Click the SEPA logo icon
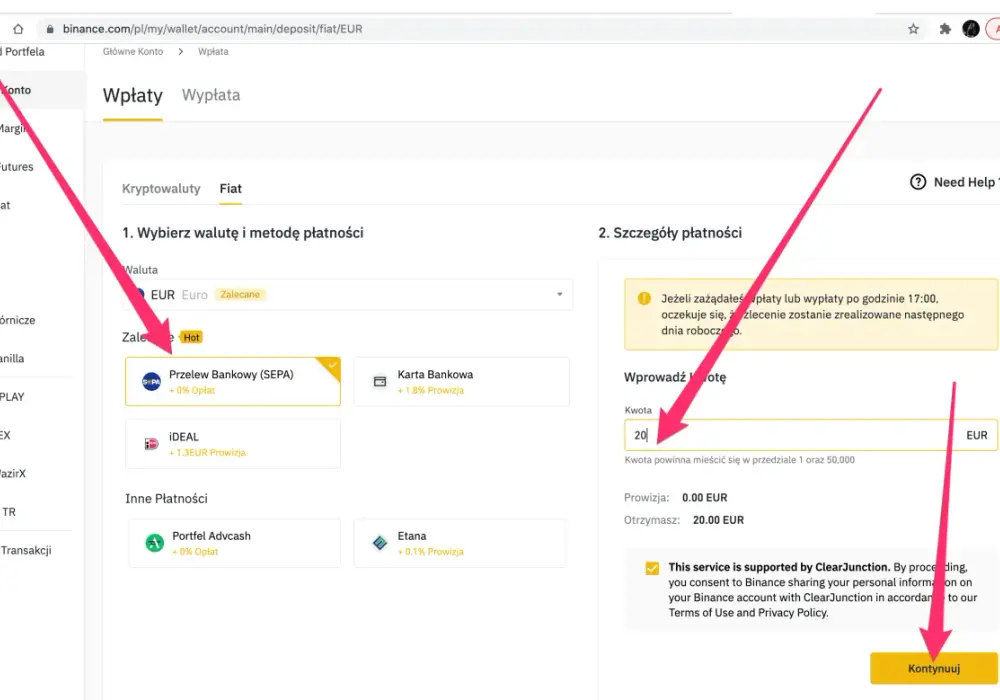This screenshot has width=1000, height=700. (151, 381)
